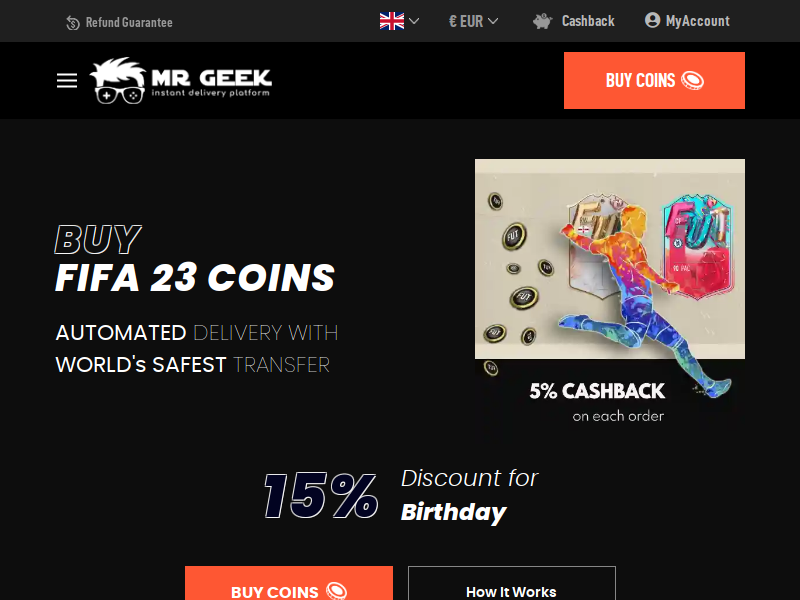Click the 15% Birthday discount banner
The image size is (800, 600).
click(x=401, y=496)
